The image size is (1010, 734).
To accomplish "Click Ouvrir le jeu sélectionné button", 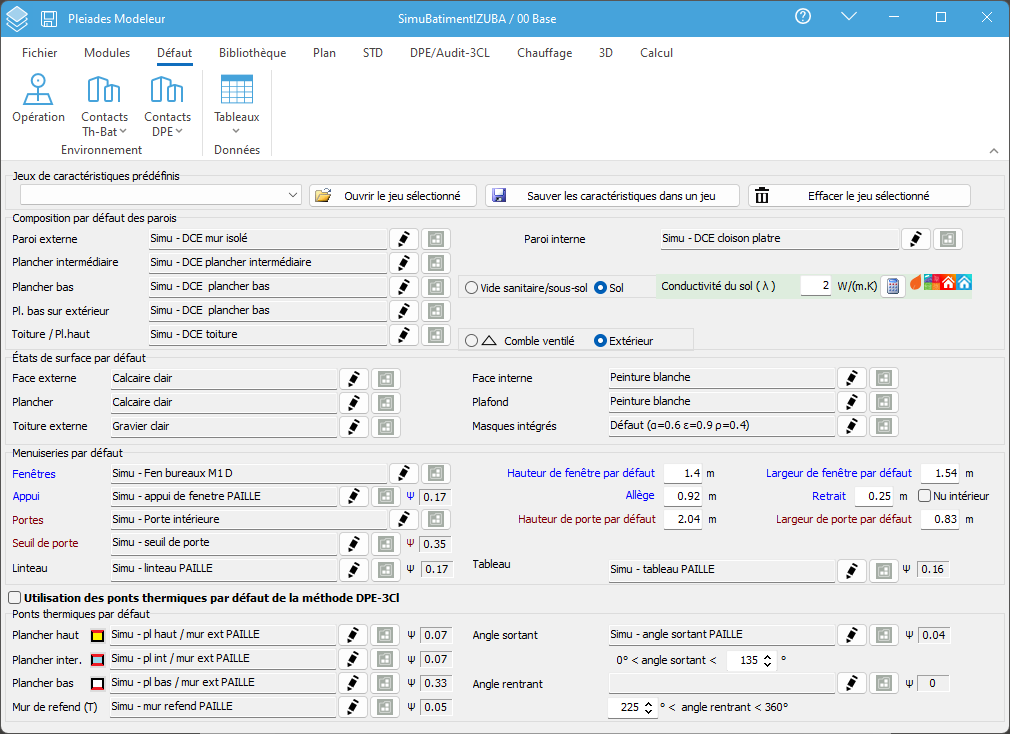I will 393,196.
